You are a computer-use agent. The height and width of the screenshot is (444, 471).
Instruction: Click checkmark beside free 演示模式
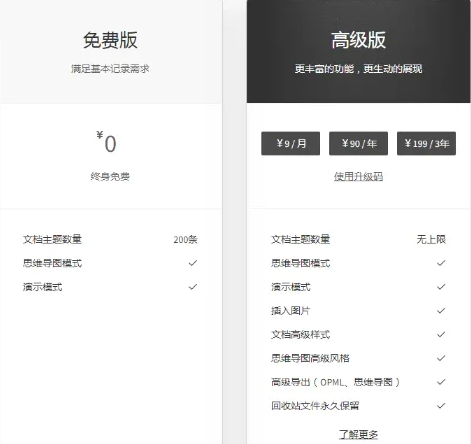pyautogui.click(x=193, y=287)
